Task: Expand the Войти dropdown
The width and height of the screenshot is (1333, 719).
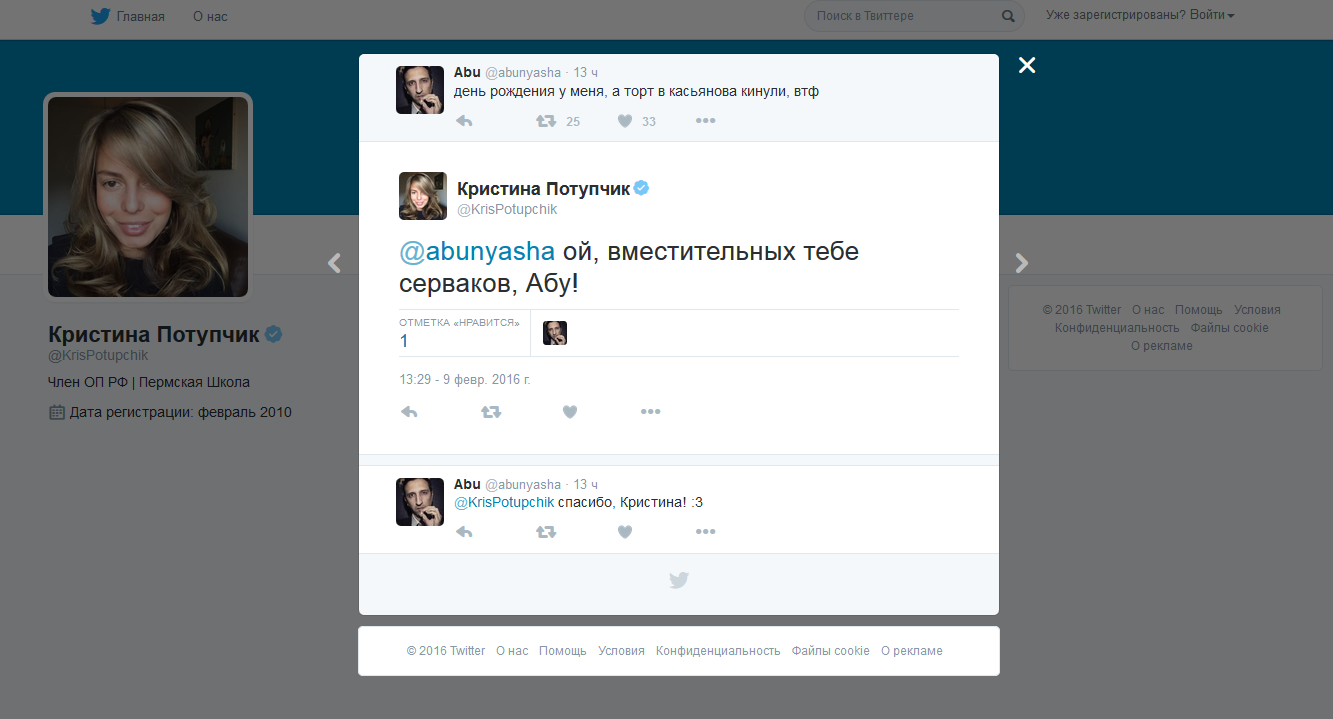Action: 1212,16
